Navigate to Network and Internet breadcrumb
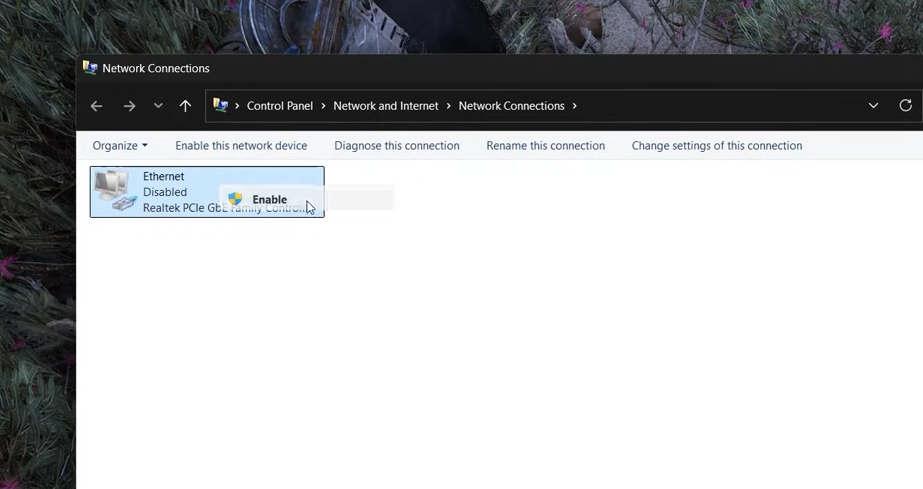 pos(385,106)
